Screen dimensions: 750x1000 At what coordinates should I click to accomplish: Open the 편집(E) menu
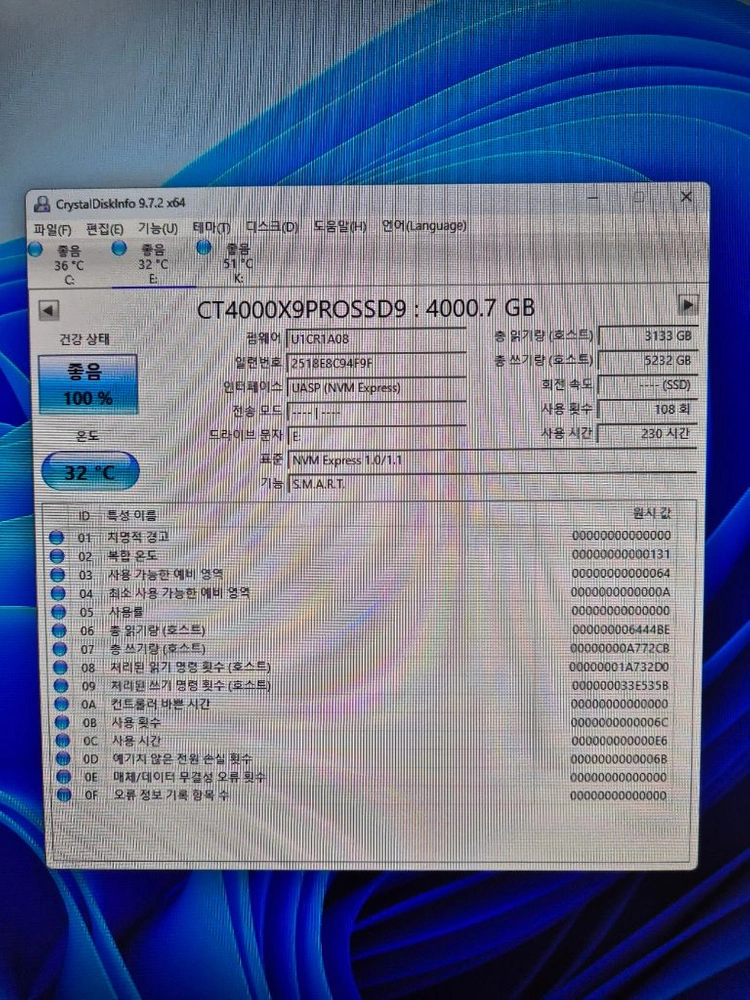(x=105, y=228)
